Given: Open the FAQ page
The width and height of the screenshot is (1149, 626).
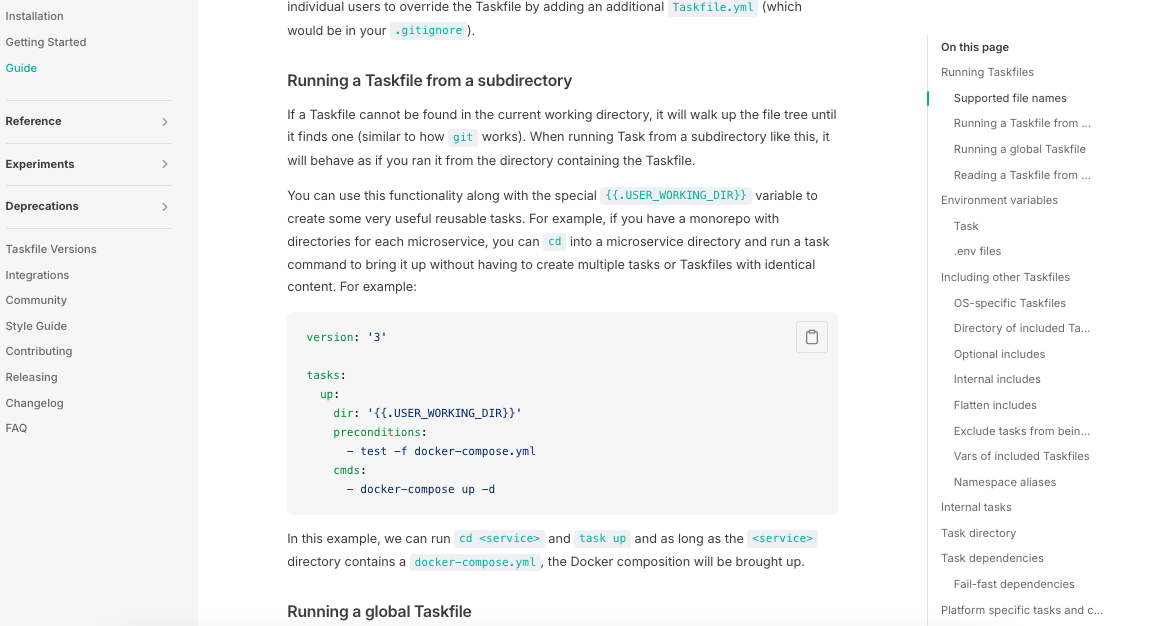Looking at the screenshot, I should [16, 428].
